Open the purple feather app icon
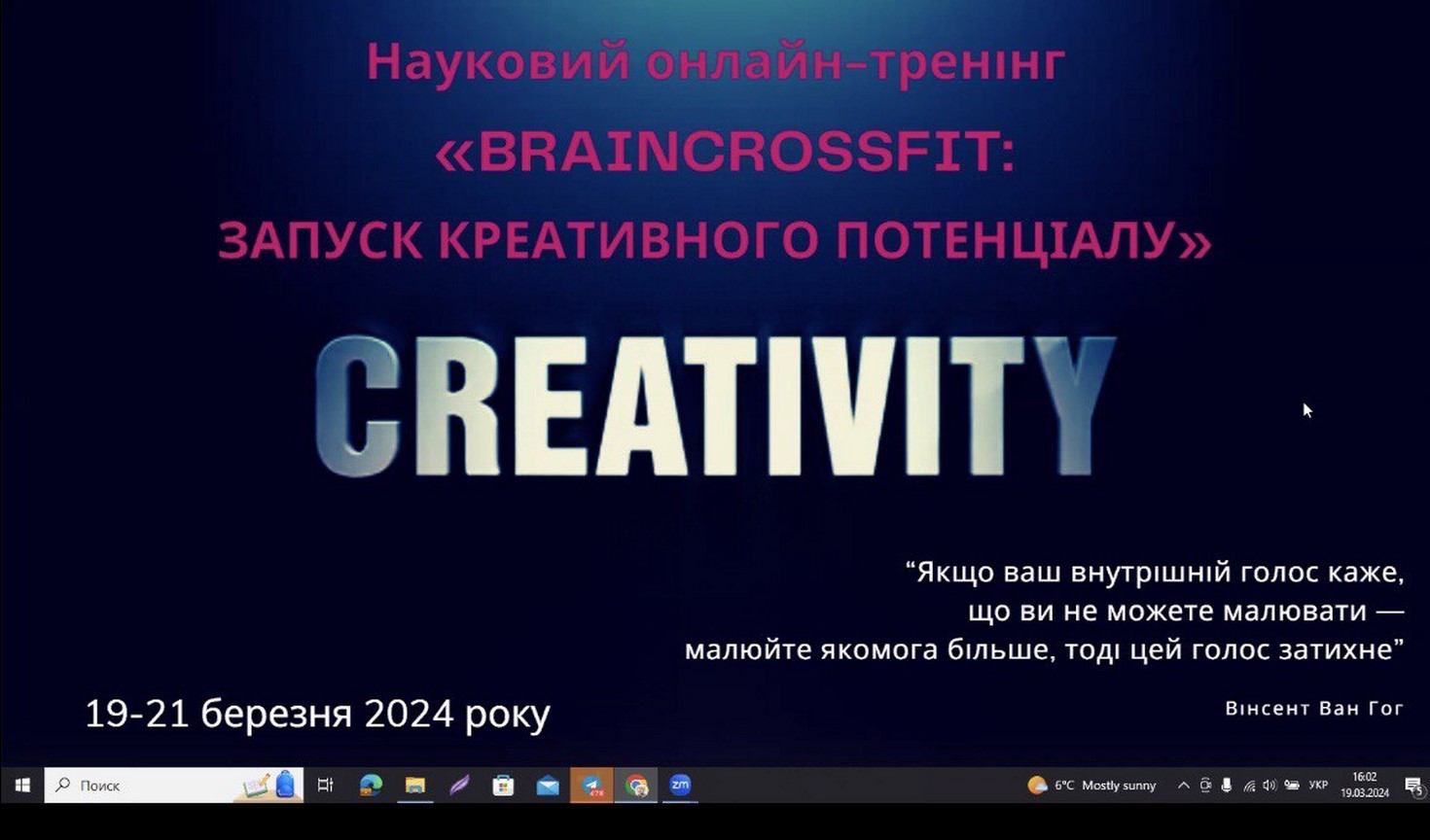The height and width of the screenshot is (840, 1430). 459,785
